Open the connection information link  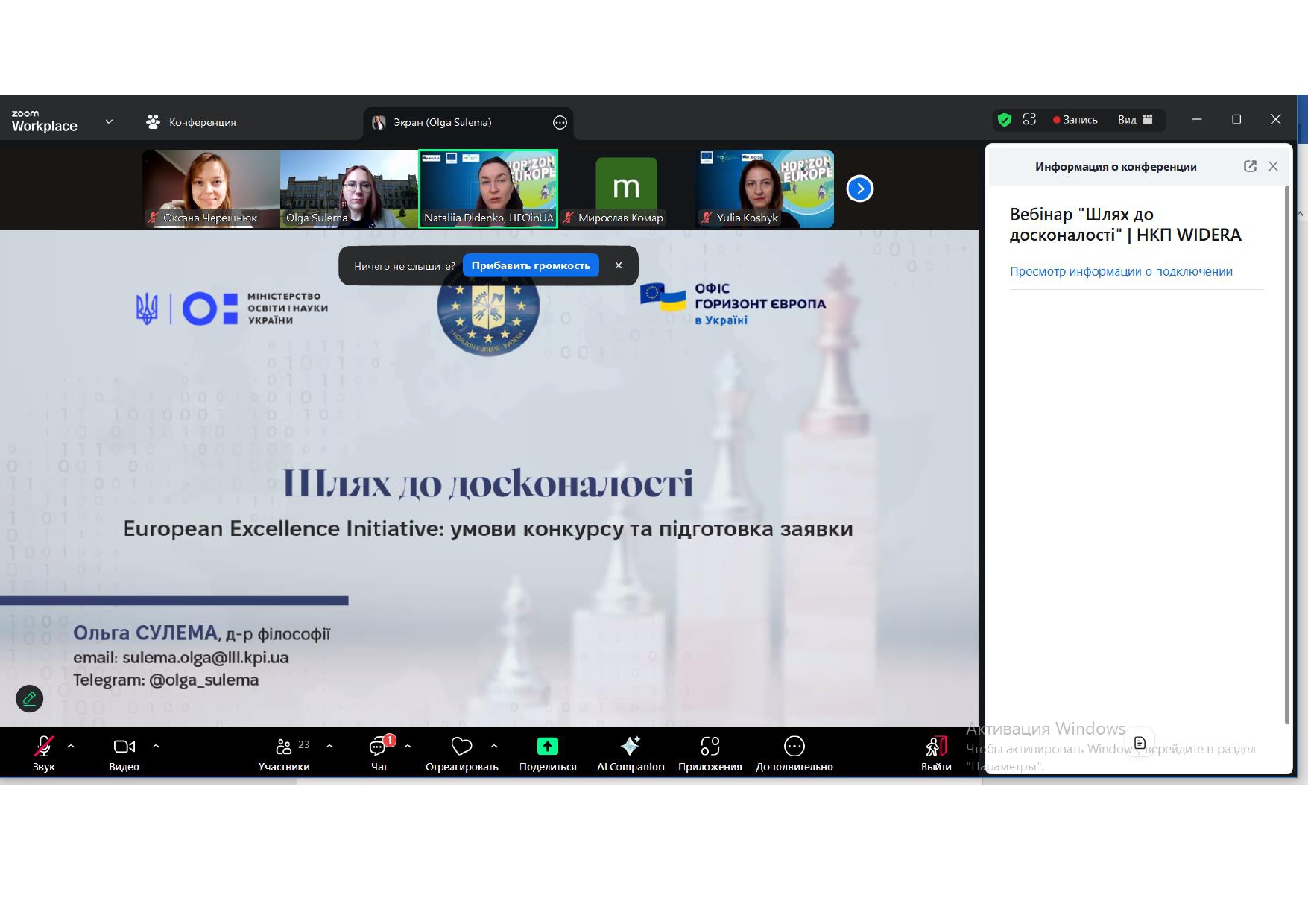[1120, 272]
